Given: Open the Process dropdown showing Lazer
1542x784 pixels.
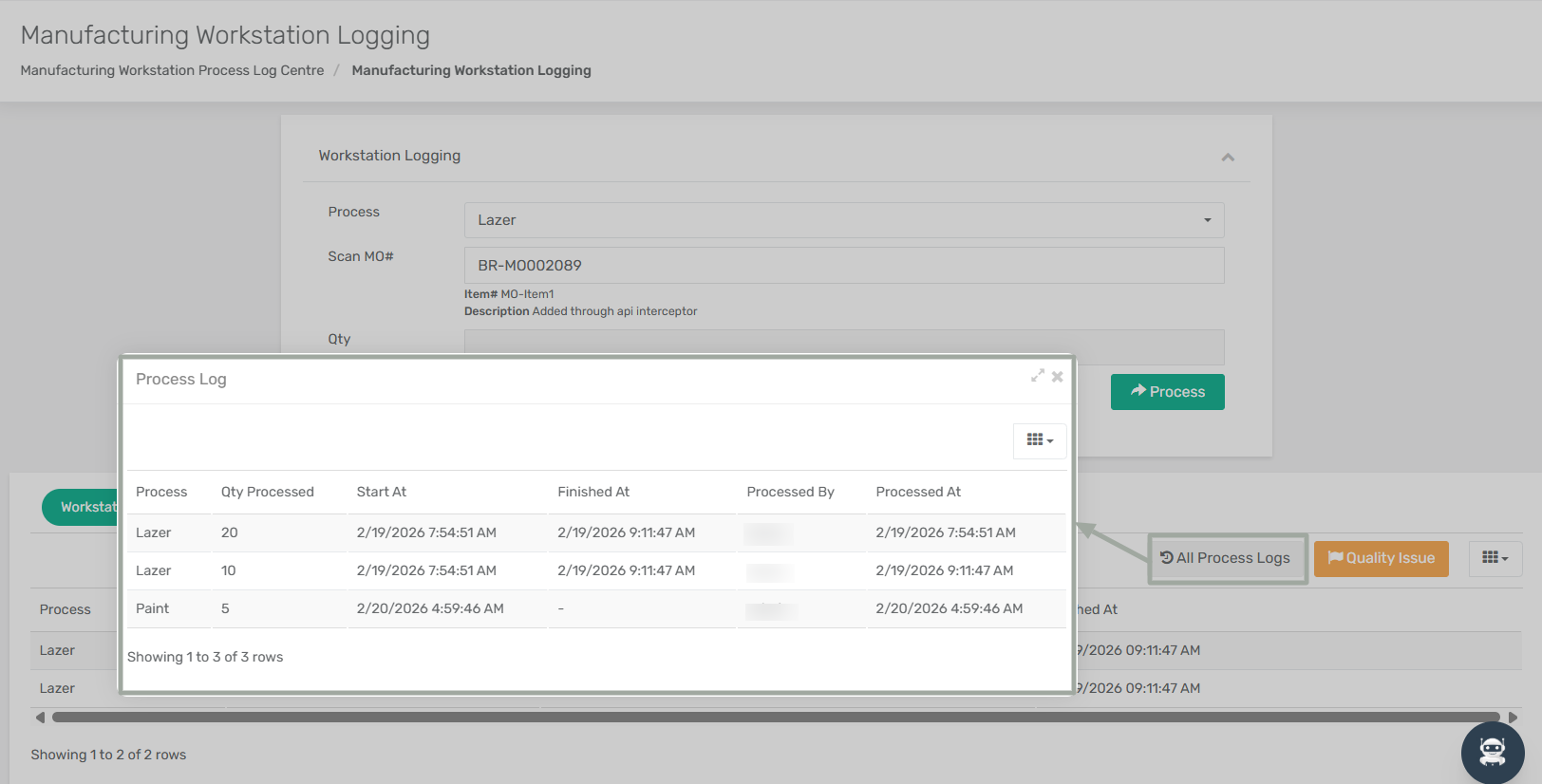Looking at the screenshot, I should point(843,220).
